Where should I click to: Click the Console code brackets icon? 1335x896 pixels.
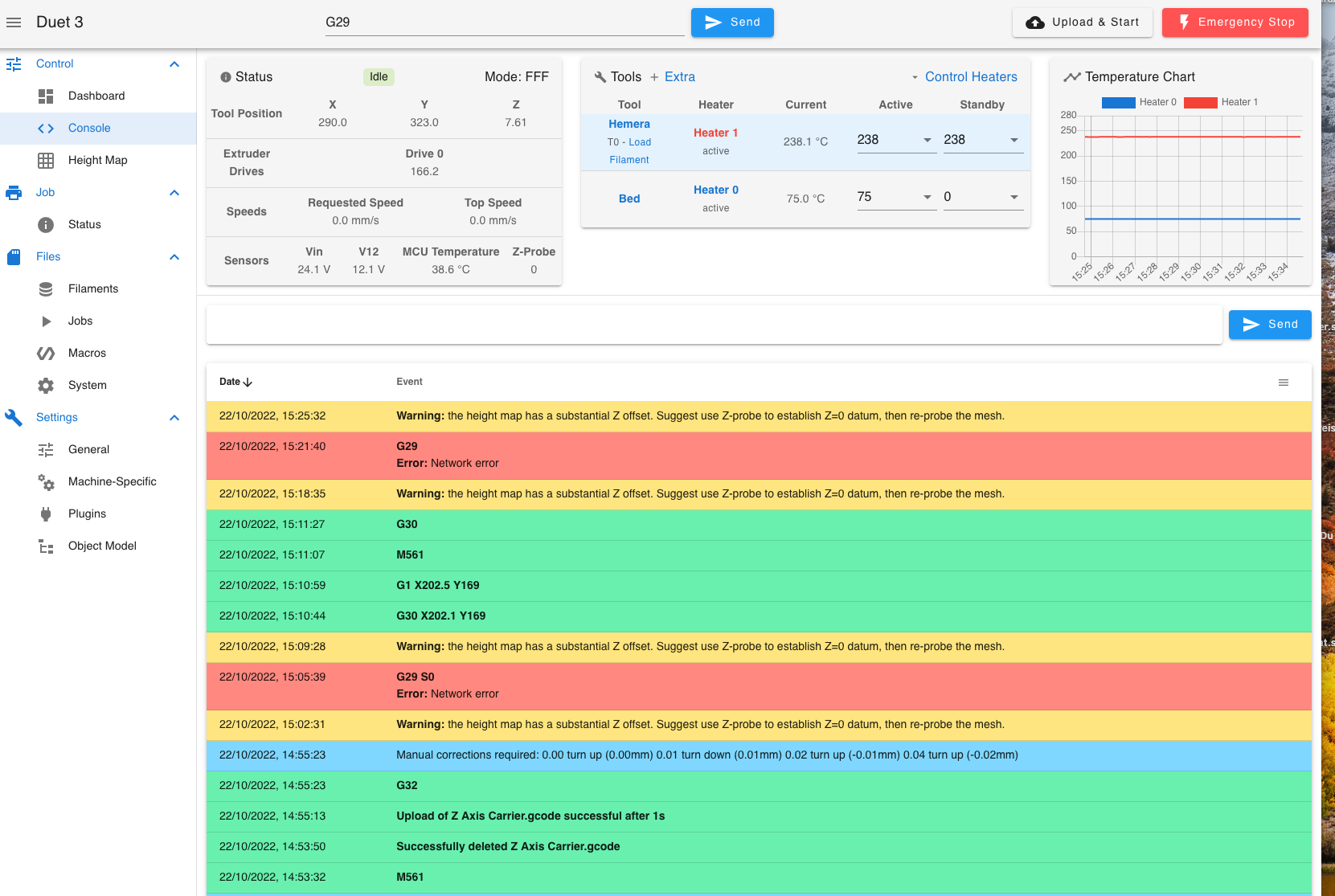[x=46, y=129]
